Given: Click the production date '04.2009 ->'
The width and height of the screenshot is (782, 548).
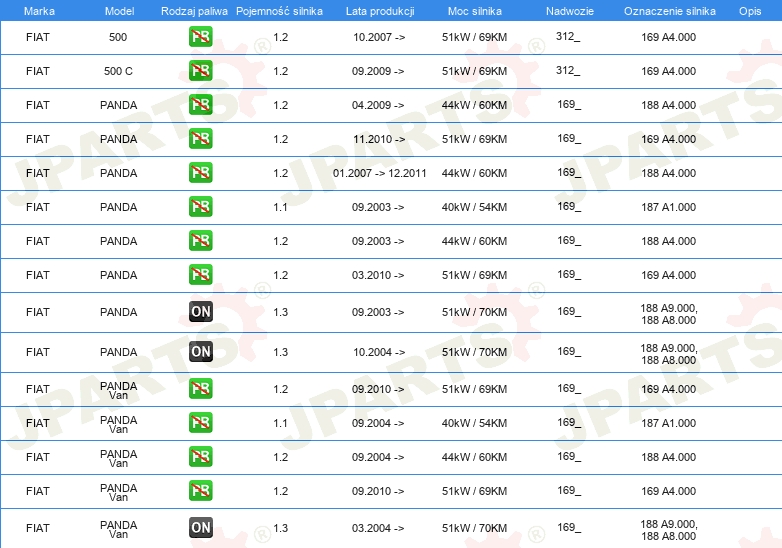Looking at the screenshot, I should (378, 105).
